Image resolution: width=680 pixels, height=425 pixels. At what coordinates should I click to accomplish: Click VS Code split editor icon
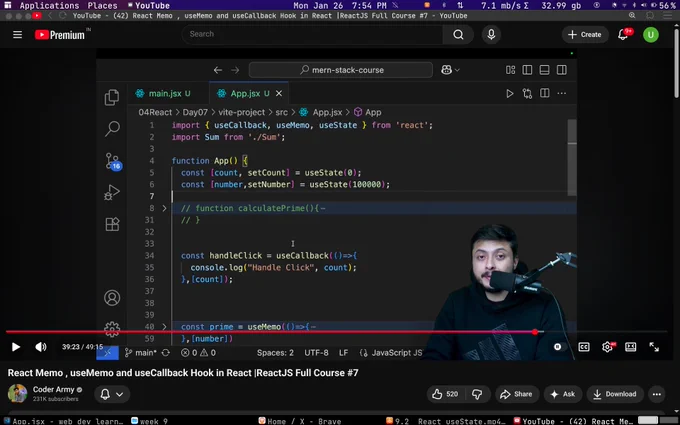click(545, 93)
